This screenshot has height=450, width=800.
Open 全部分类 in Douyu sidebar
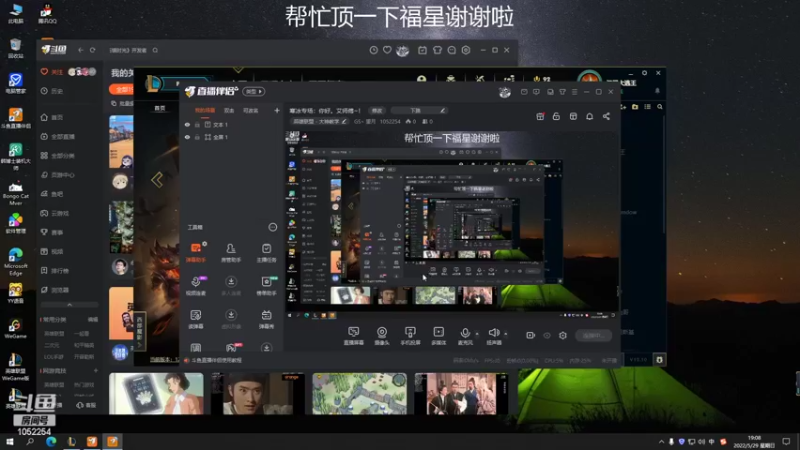pyautogui.click(x=58, y=156)
